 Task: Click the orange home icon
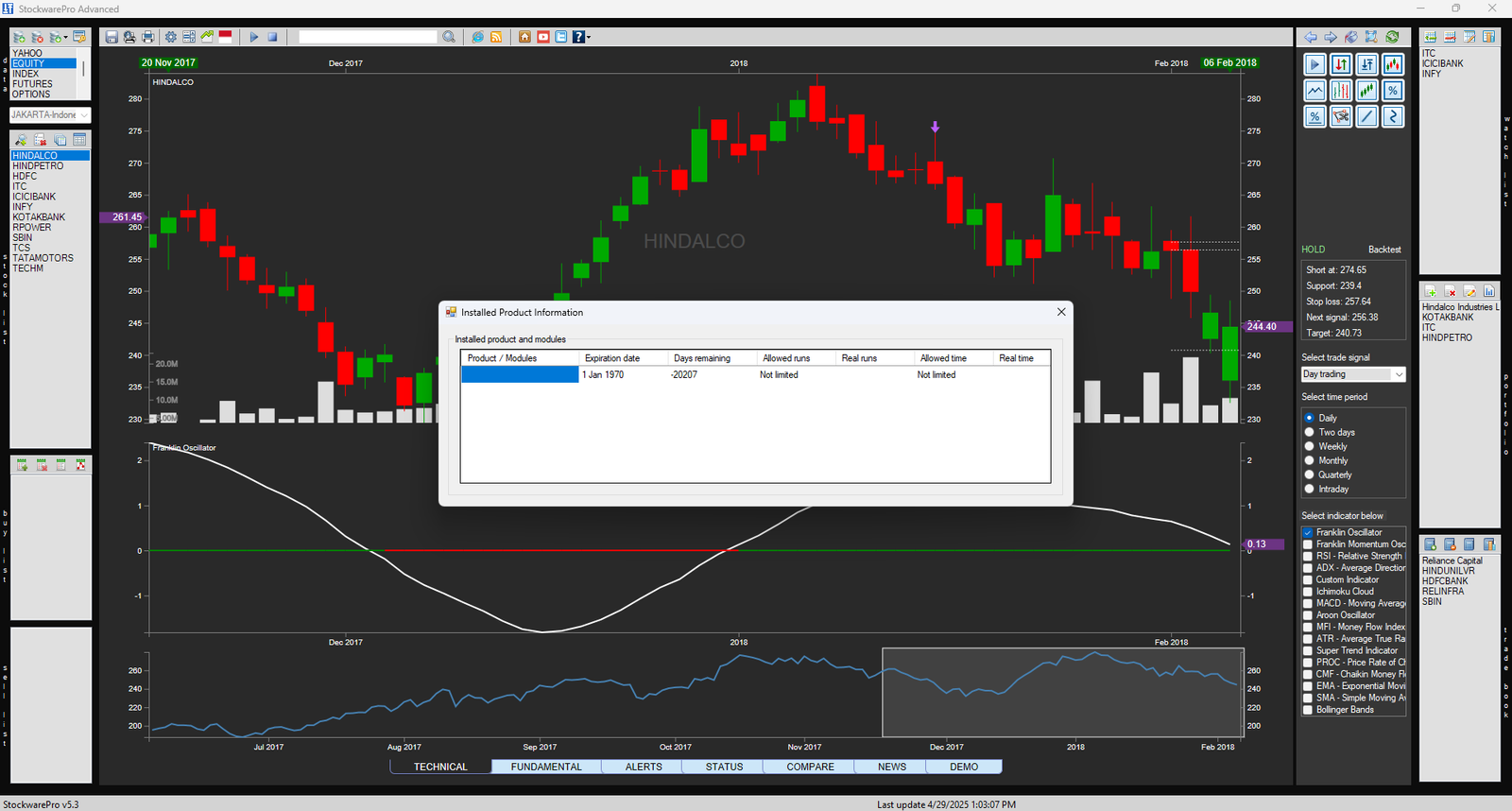(524, 37)
